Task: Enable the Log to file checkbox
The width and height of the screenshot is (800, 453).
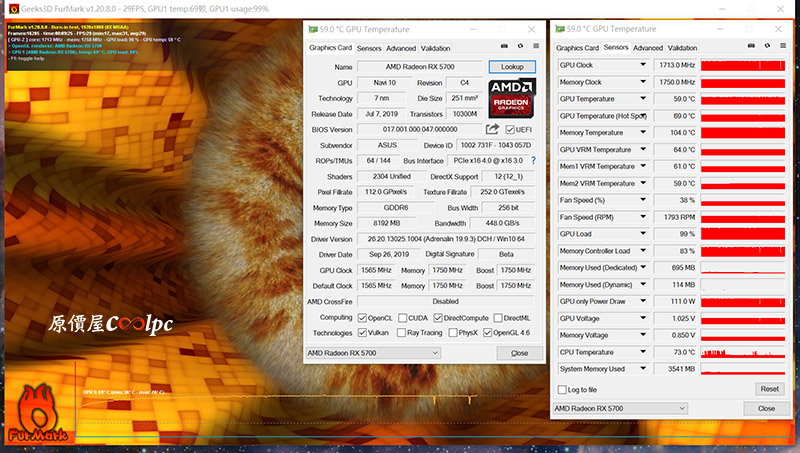Action: [x=561, y=389]
